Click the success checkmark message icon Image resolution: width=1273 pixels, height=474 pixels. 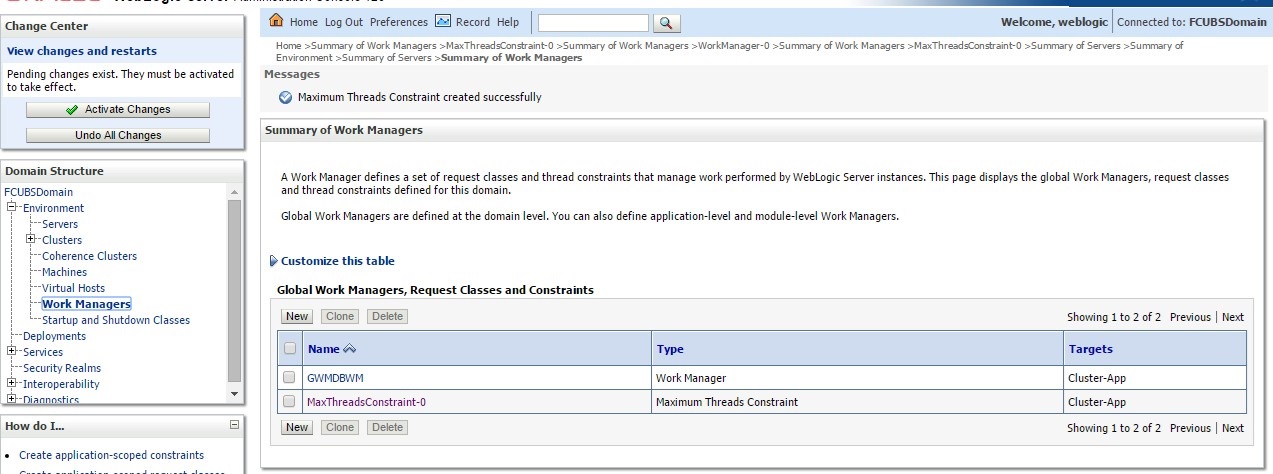(x=286, y=97)
